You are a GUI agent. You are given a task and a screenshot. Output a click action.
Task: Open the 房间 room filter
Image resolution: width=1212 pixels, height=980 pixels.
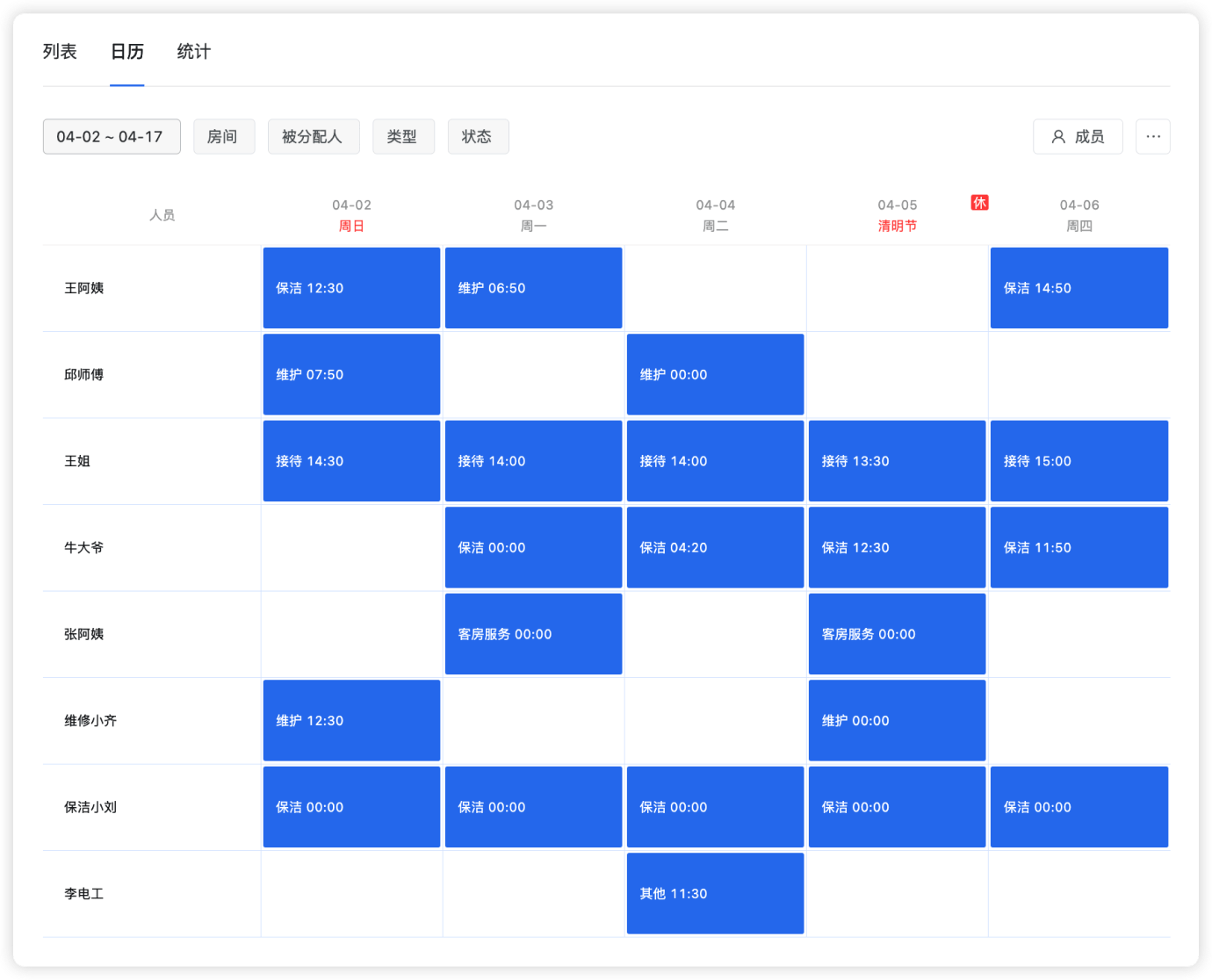click(224, 136)
